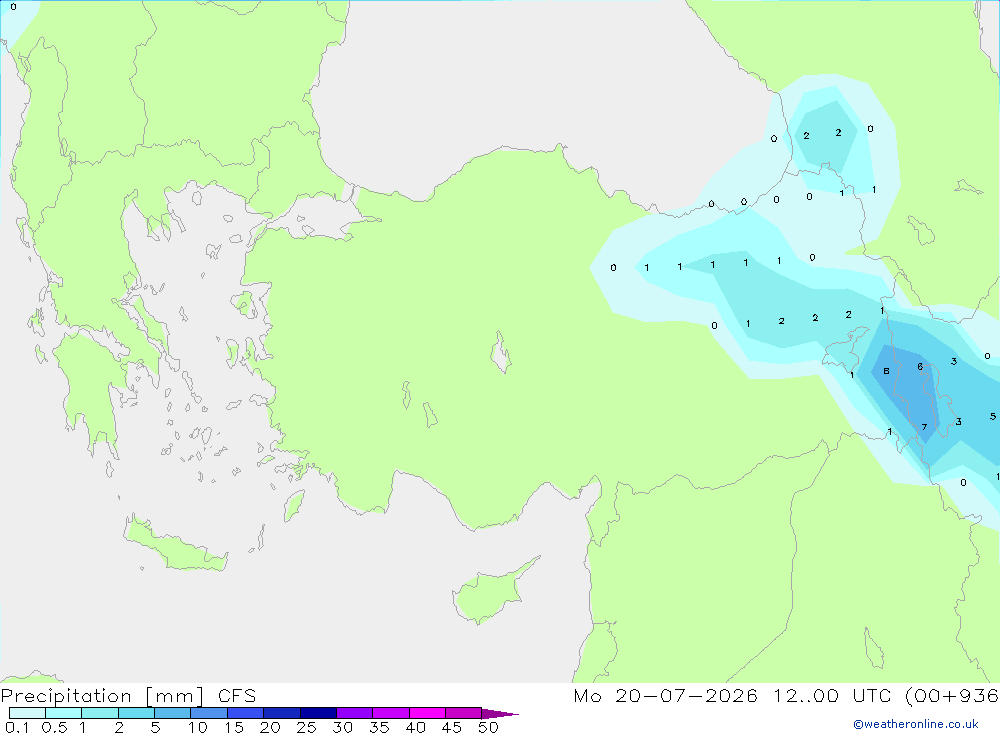Image resolution: width=1000 pixels, height=733 pixels.
Task: Choose the 40–45 mm magenta legend swatch
Action: (x=427, y=713)
